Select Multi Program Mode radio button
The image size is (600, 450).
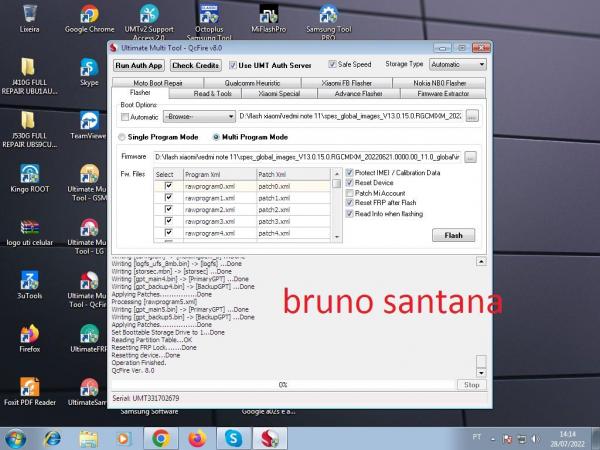216,137
